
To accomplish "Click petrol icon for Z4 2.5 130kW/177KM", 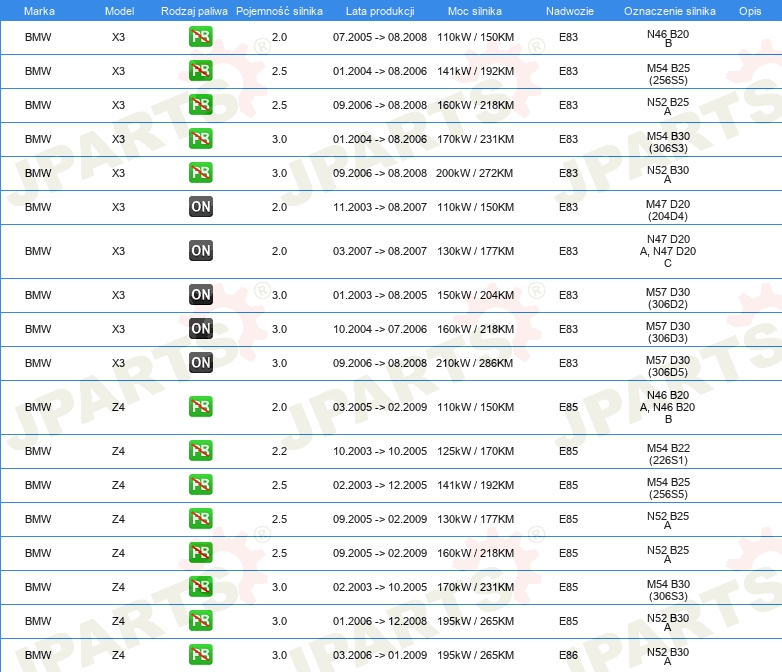I will 200,518.
